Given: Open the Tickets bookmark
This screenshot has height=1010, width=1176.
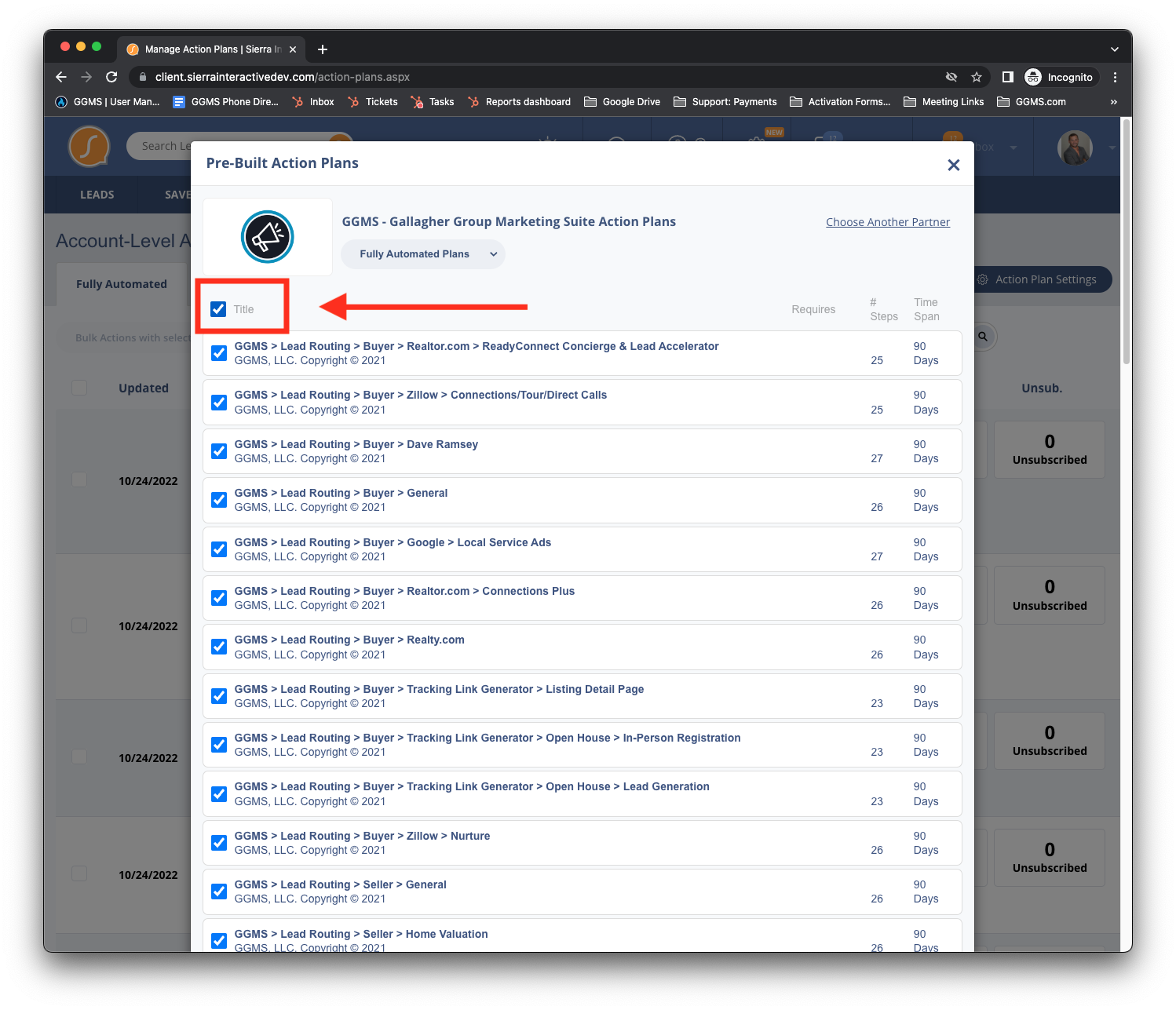Looking at the screenshot, I should (x=373, y=102).
